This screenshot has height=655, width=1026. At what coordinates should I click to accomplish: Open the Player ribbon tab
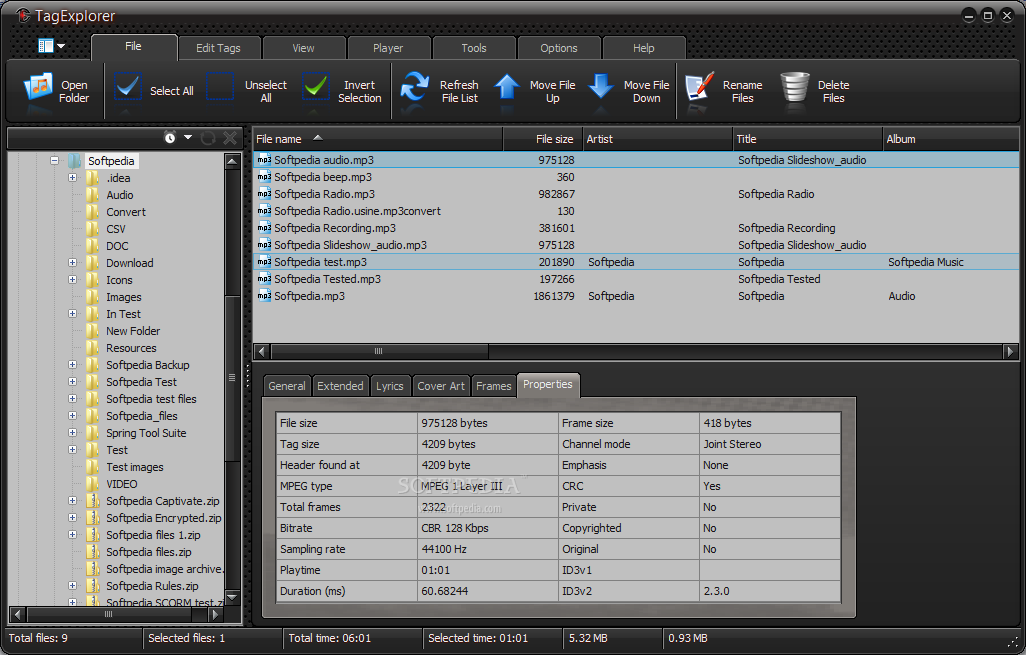click(388, 48)
